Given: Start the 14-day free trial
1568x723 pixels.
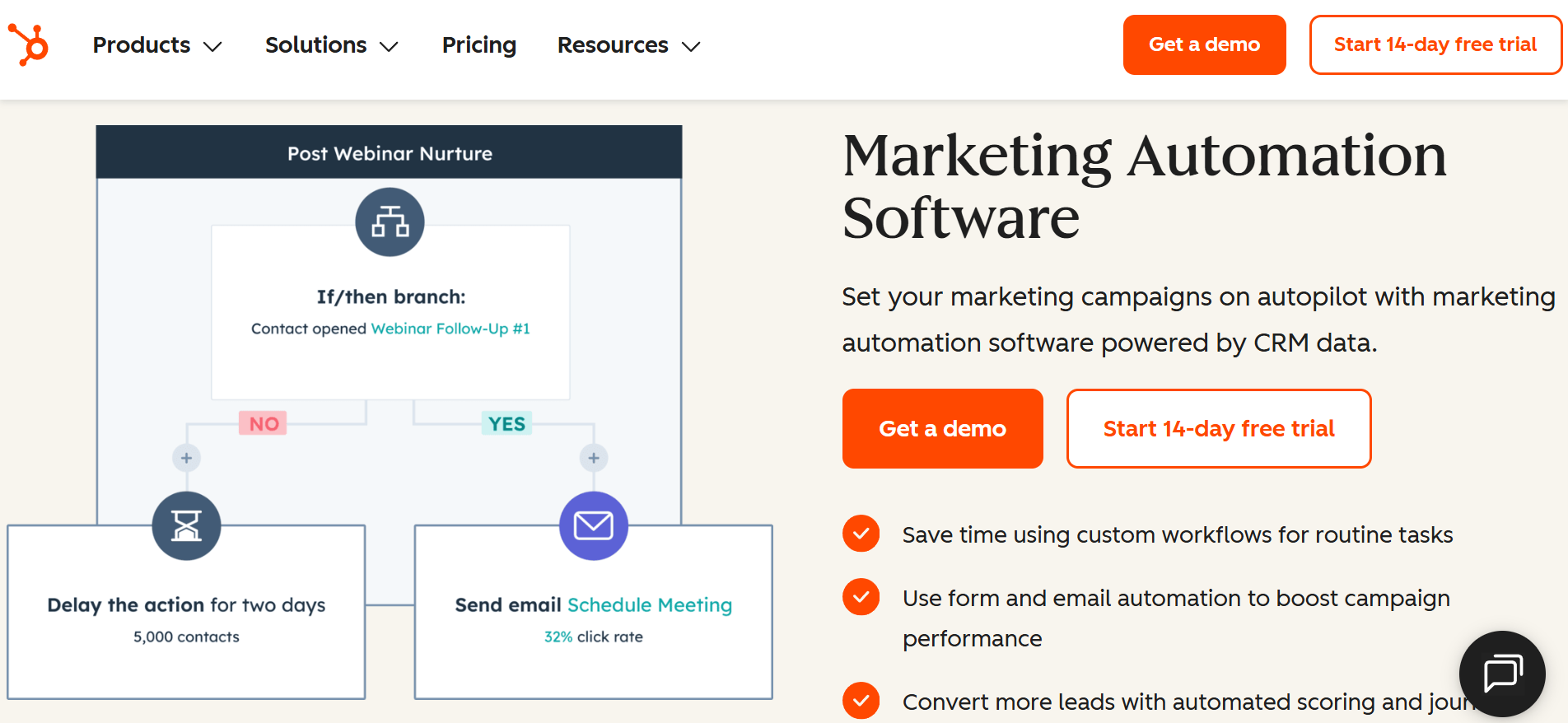Looking at the screenshot, I should (1218, 428).
